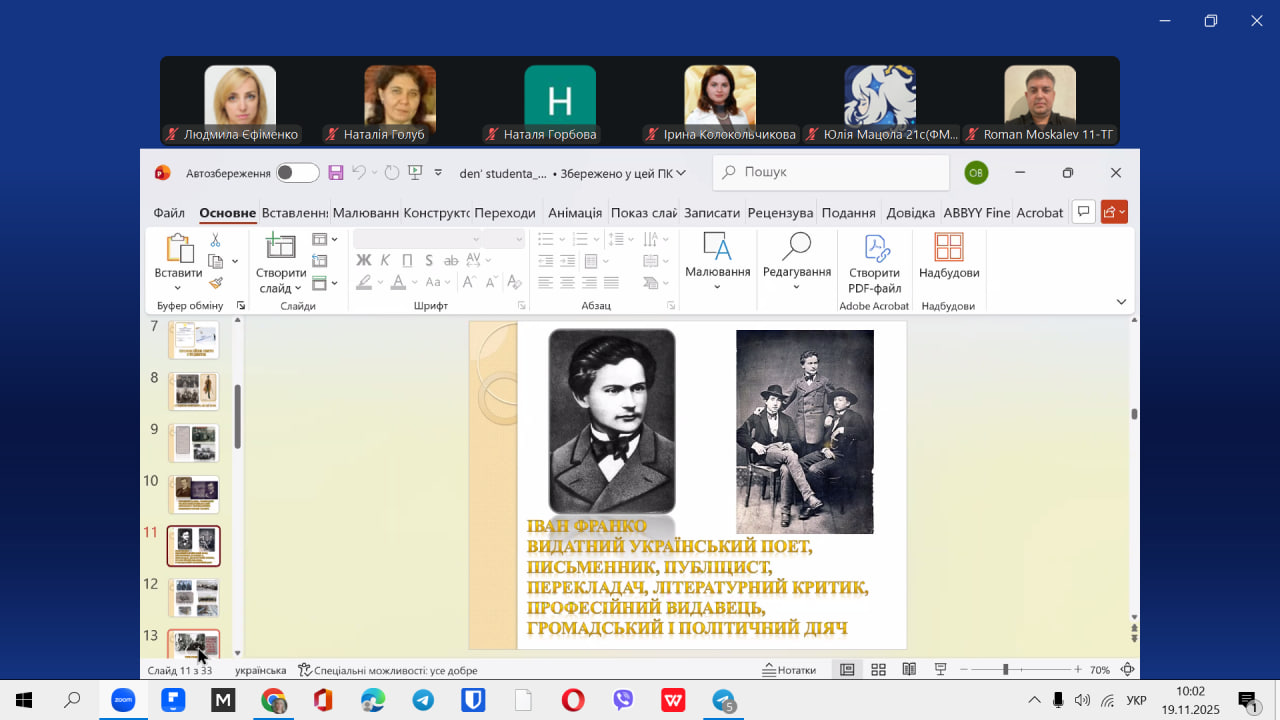Open the Animation (Анімація) tab
This screenshot has width=1280, height=720.
point(574,213)
